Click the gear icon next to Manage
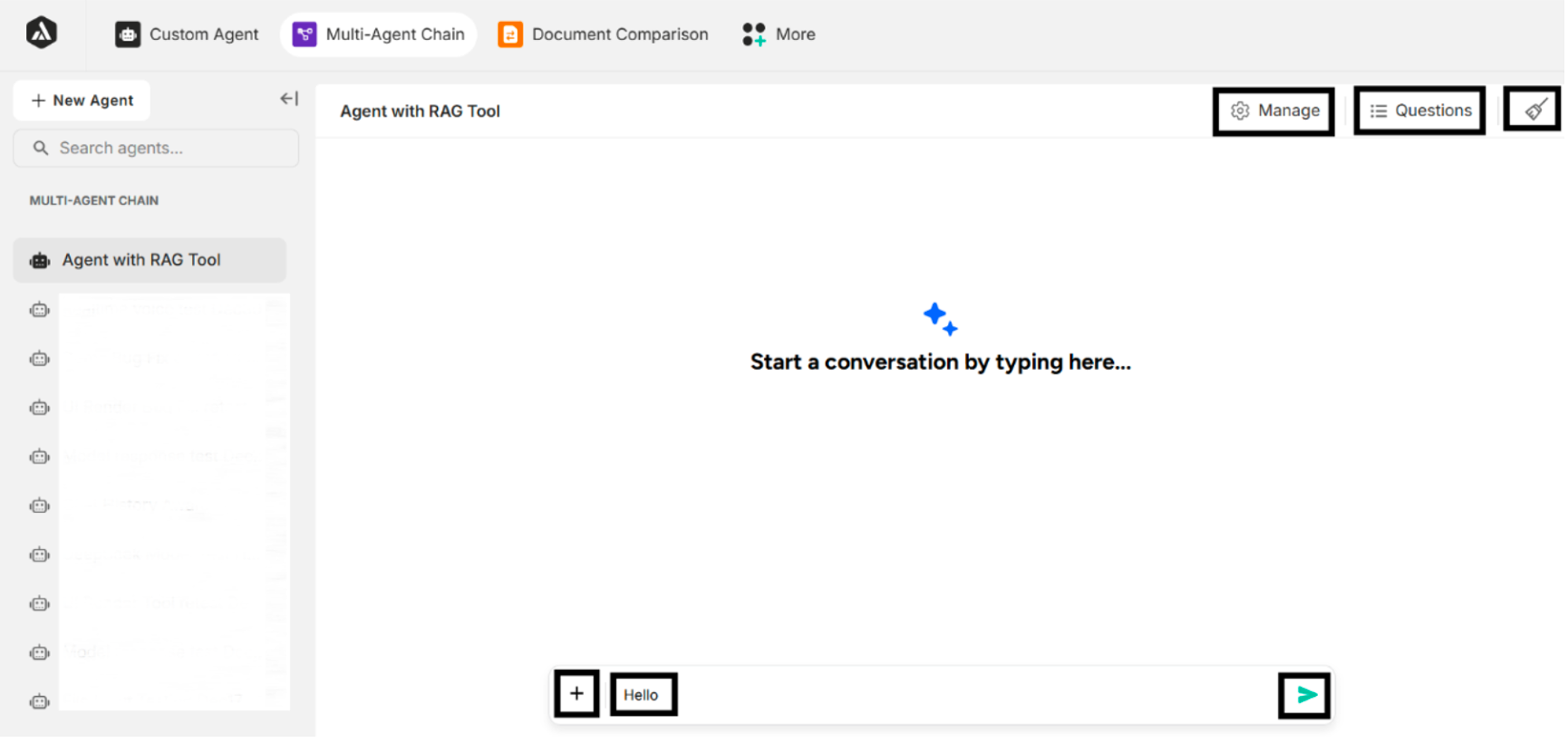 tap(1240, 111)
